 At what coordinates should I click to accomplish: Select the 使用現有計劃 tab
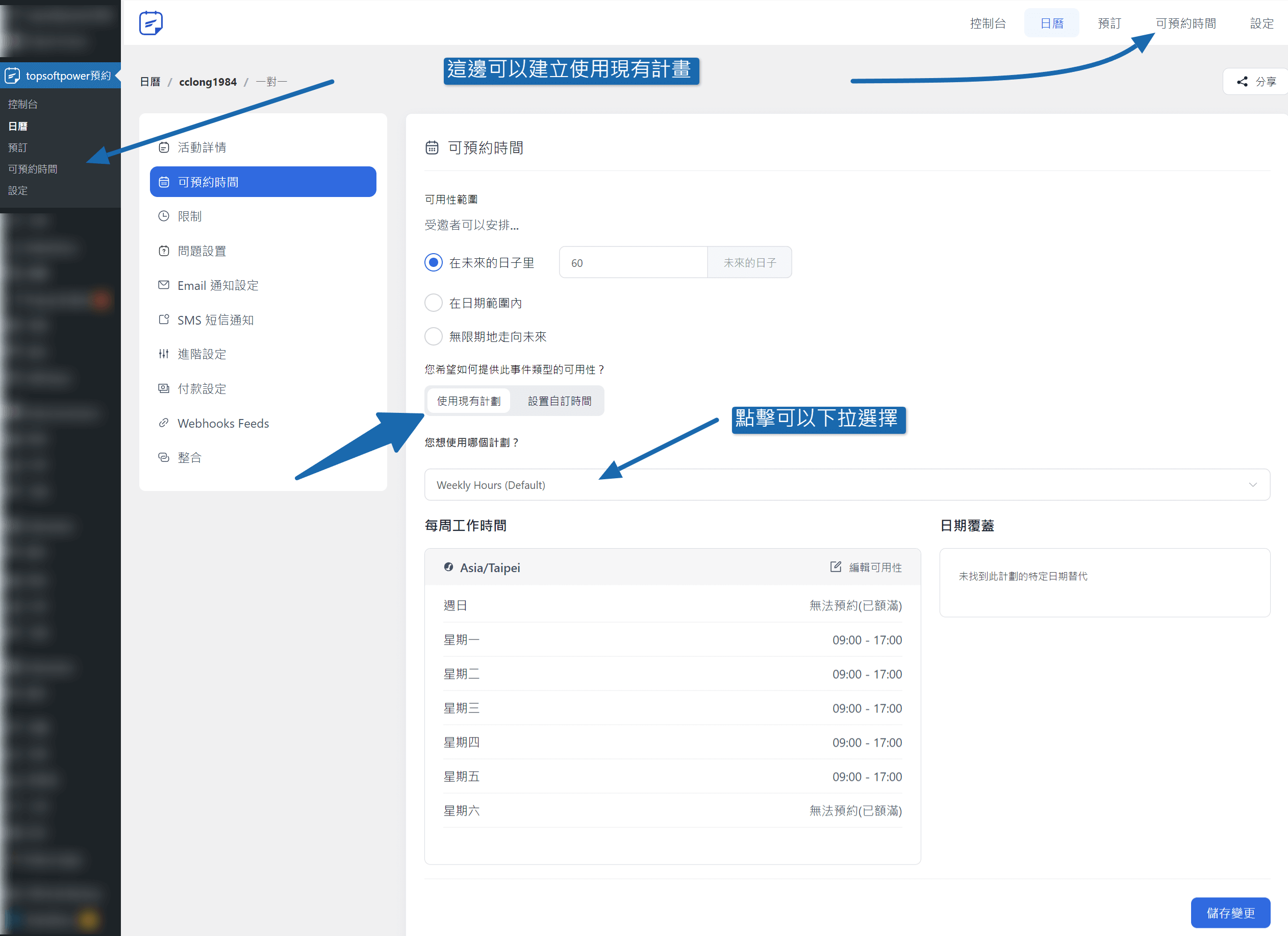point(468,401)
